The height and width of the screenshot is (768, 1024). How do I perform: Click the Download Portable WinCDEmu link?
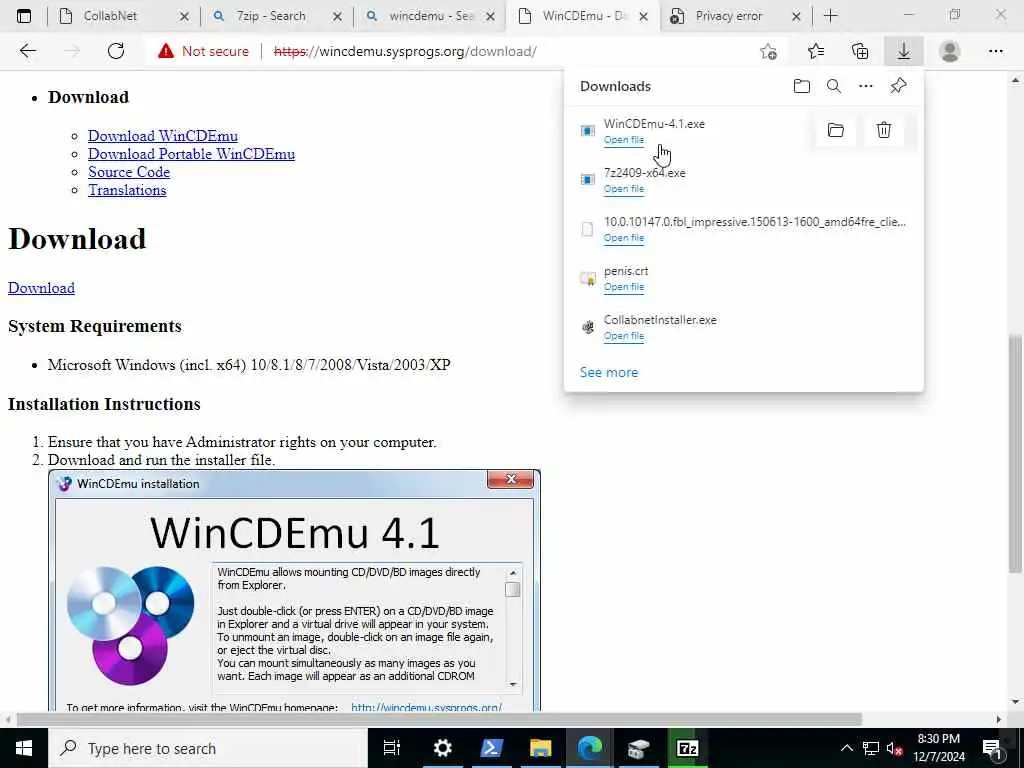191,154
